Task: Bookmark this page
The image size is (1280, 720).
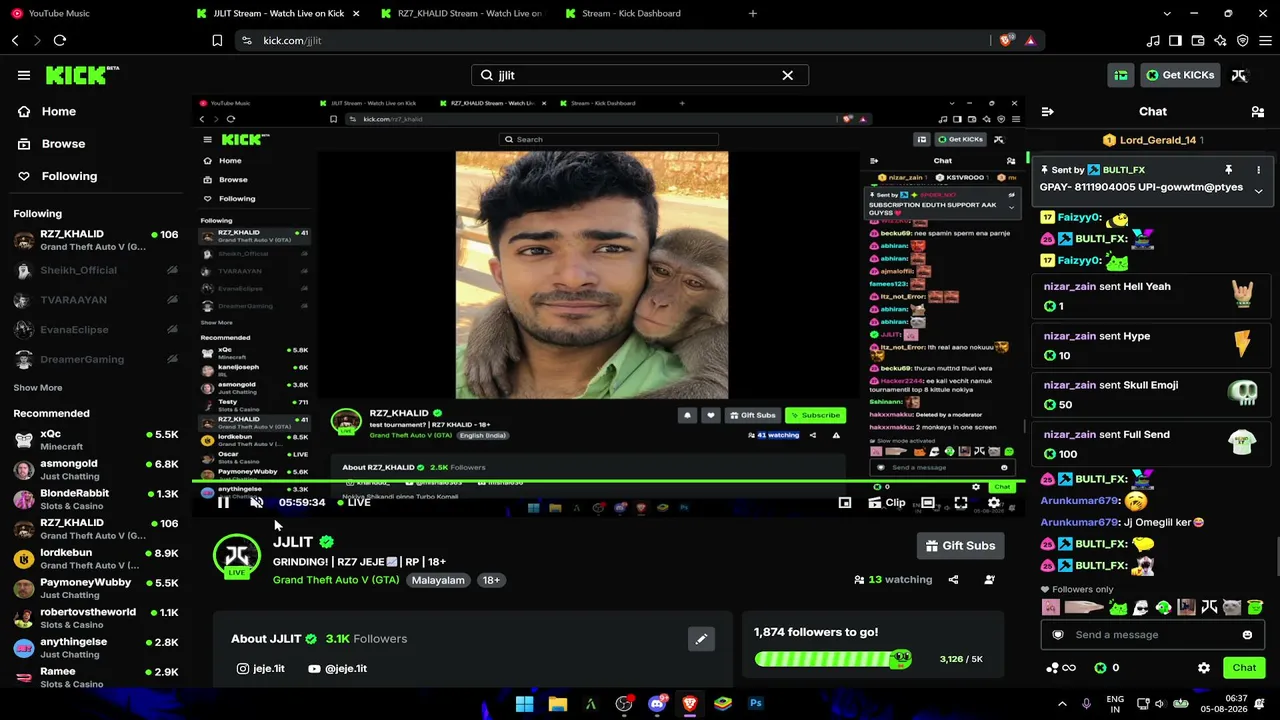Action: point(217,40)
